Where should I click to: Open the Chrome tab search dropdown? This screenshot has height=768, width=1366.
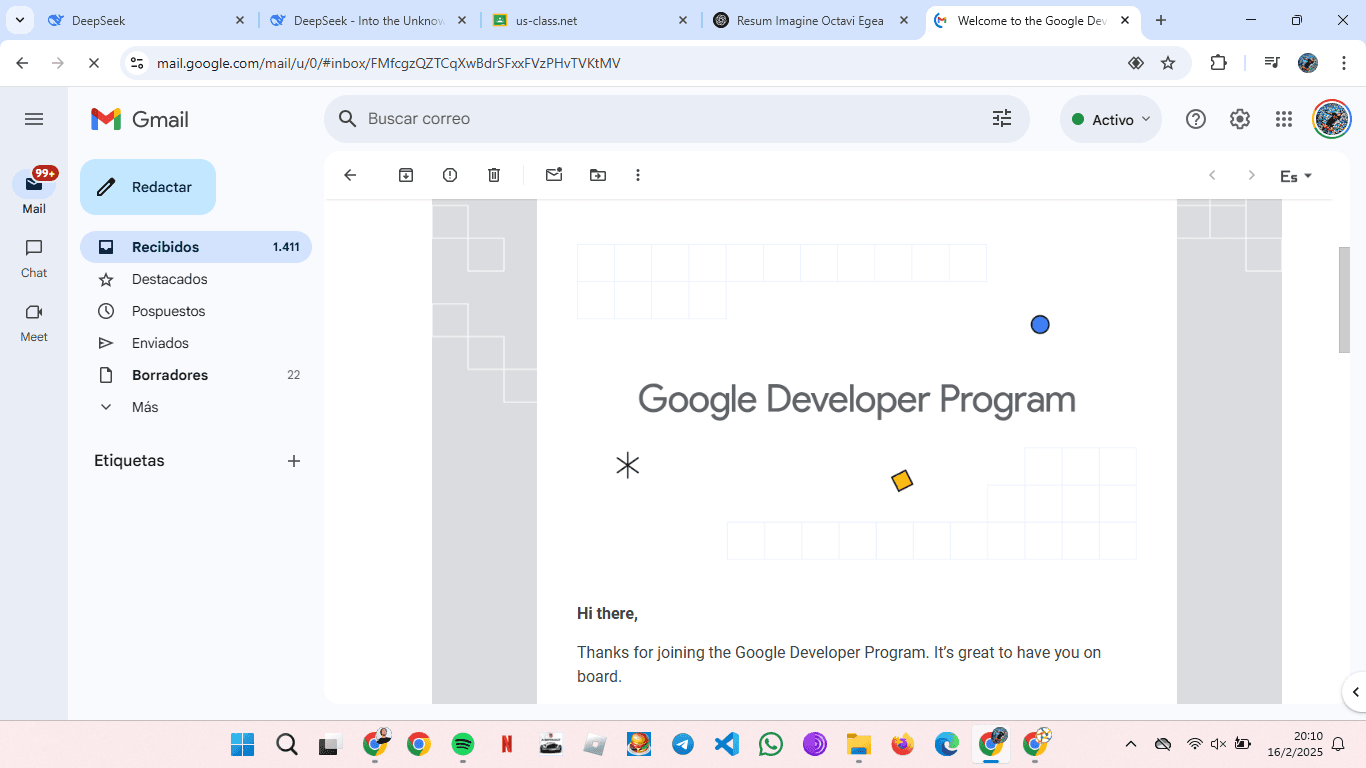point(19,20)
